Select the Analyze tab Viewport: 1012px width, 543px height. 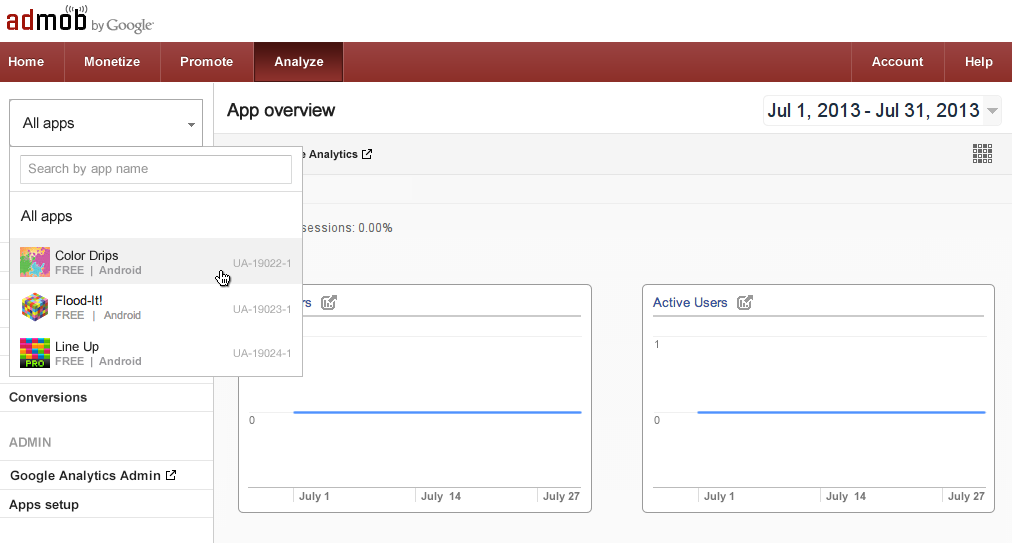click(x=298, y=62)
